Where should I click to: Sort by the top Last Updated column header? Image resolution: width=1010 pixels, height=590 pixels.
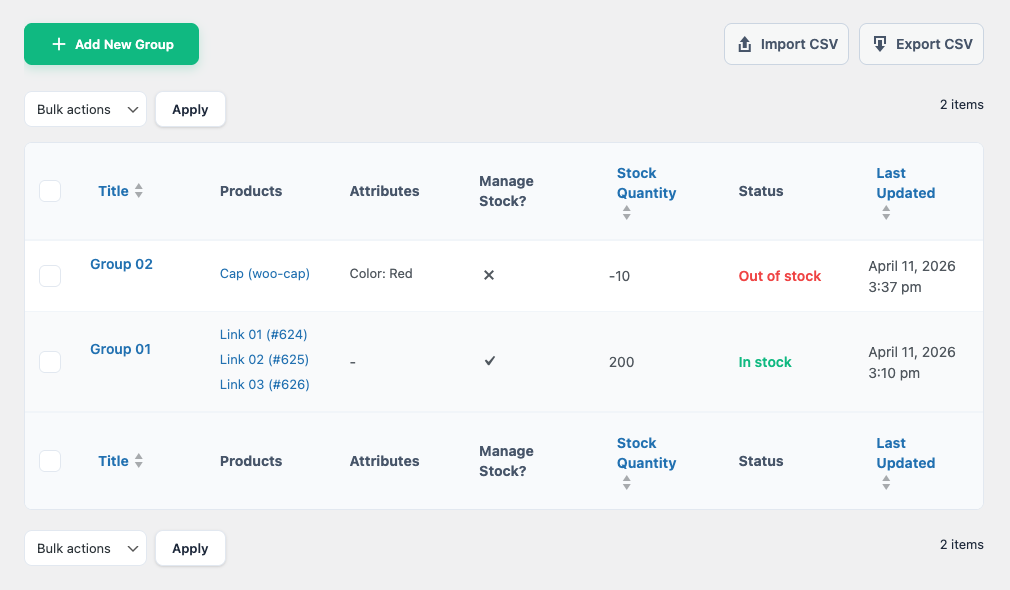(905, 183)
